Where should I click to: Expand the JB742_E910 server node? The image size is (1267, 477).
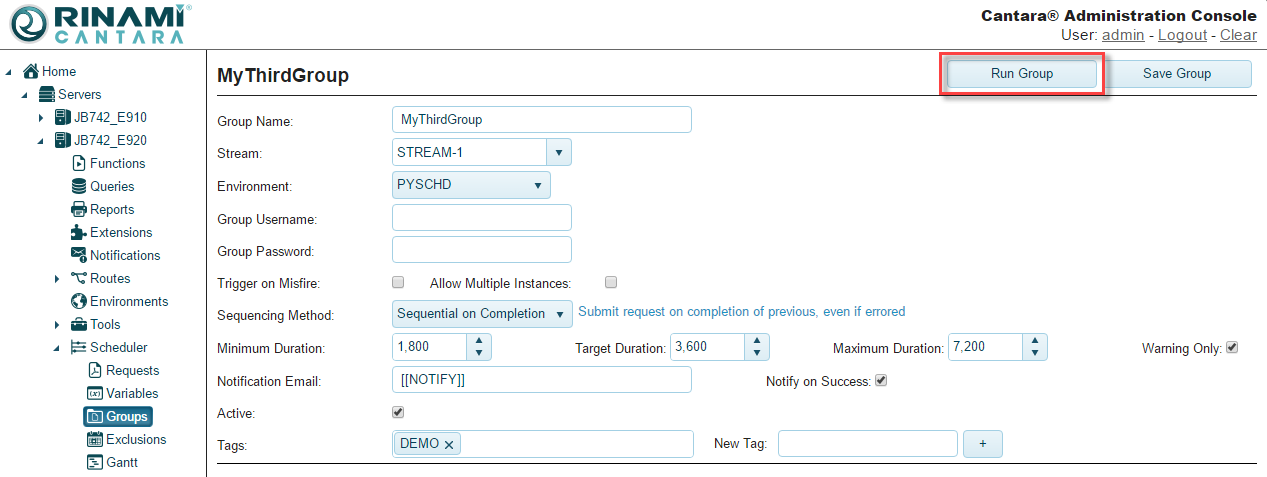[x=41, y=118]
